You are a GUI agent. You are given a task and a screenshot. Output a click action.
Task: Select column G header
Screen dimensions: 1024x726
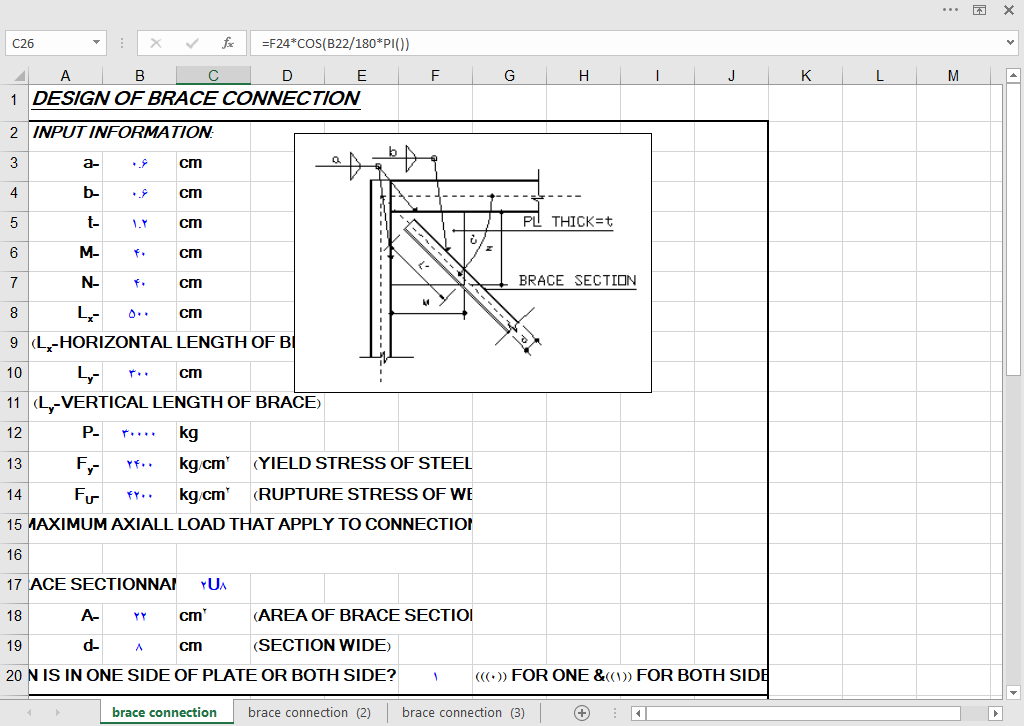point(509,76)
